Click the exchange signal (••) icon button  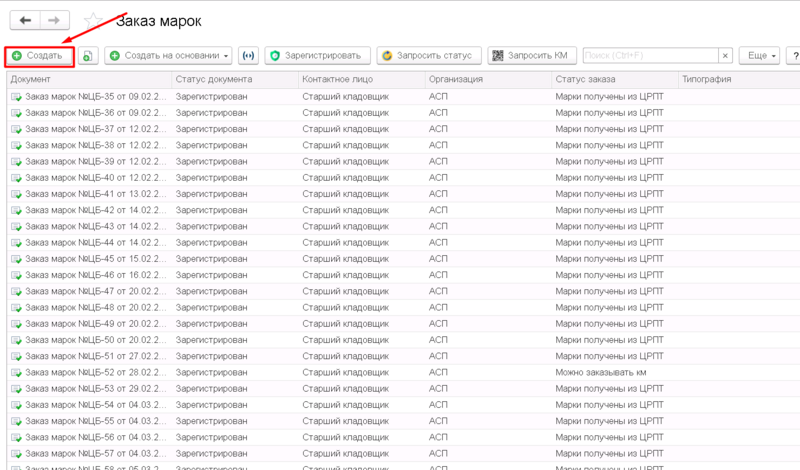pos(248,56)
